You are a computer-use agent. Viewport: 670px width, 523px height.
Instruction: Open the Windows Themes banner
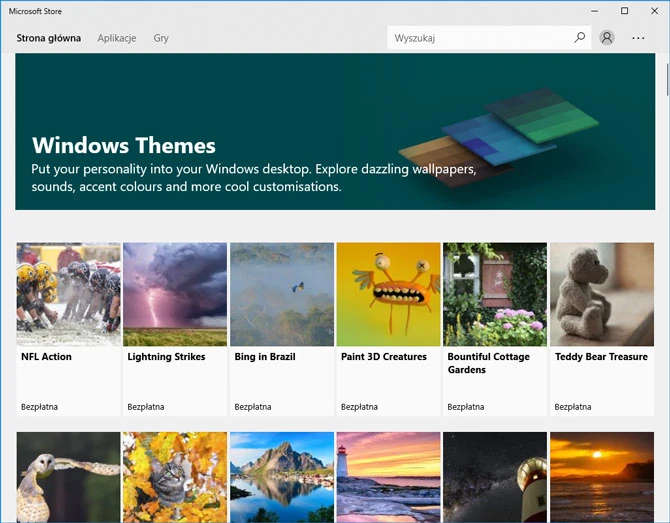tap(334, 132)
